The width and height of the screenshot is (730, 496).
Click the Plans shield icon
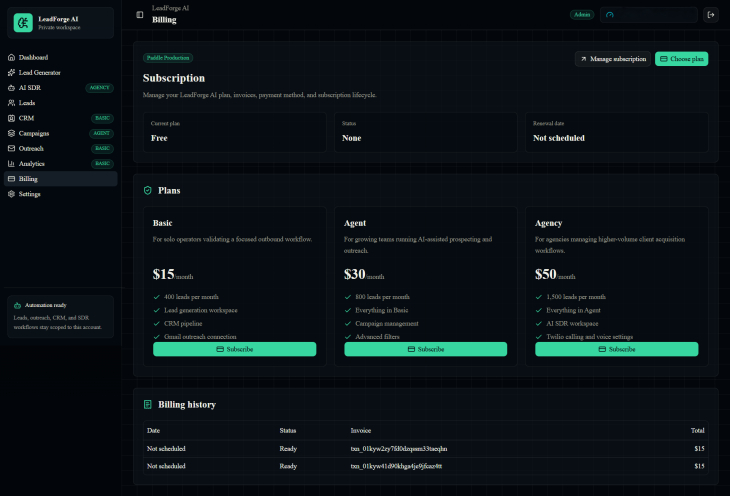tap(148, 190)
